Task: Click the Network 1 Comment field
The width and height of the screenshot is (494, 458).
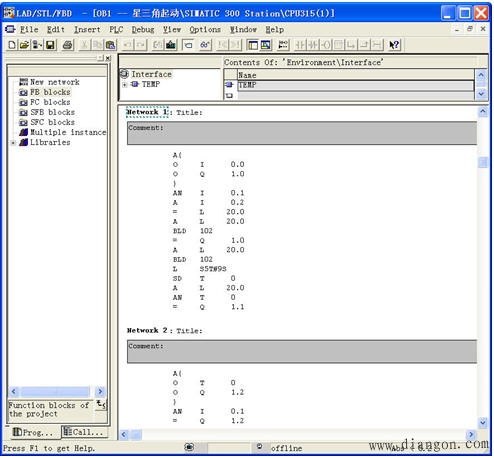Action: [302, 133]
